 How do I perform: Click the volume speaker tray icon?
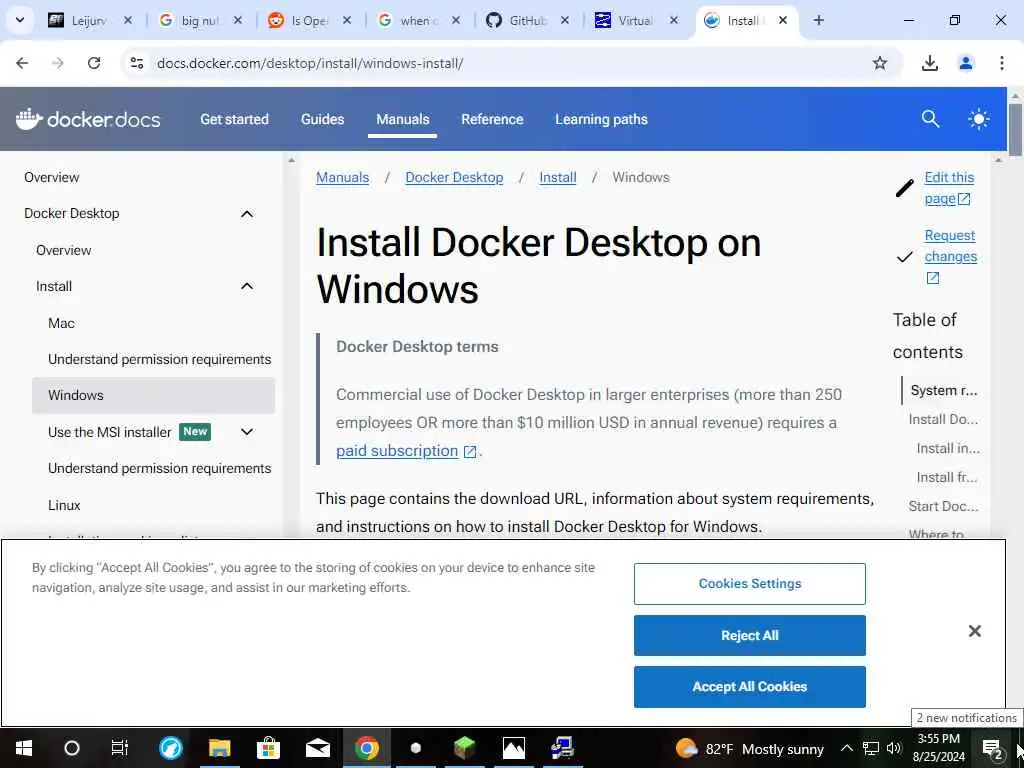[893, 748]
